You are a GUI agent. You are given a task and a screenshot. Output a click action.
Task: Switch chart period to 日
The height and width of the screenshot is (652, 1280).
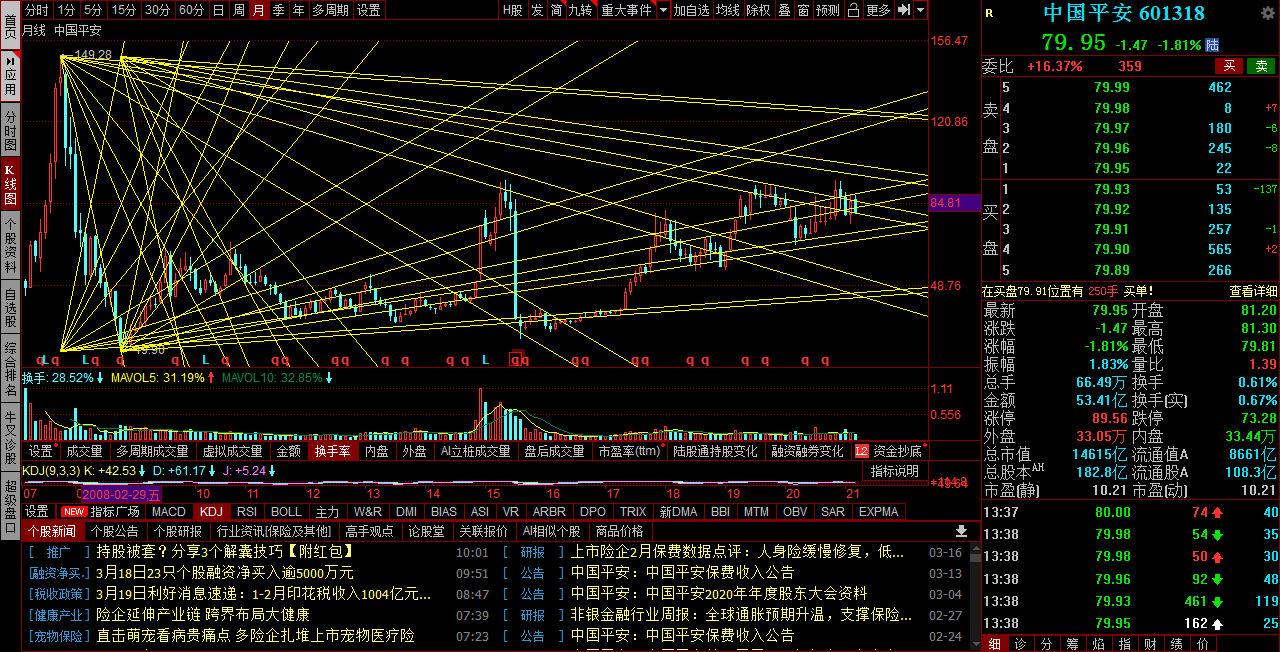(x=218, y=10)
